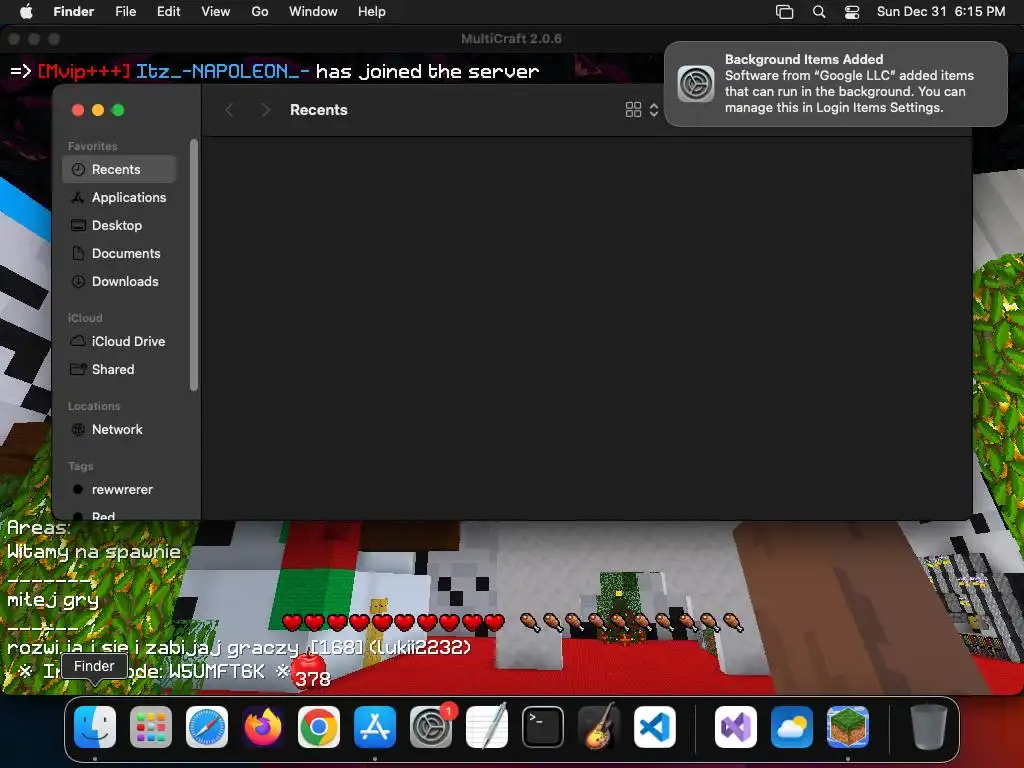Open Google Chrome in the Dock
The height and width of the screenshot is (768, 1024).
coord(319,726)
